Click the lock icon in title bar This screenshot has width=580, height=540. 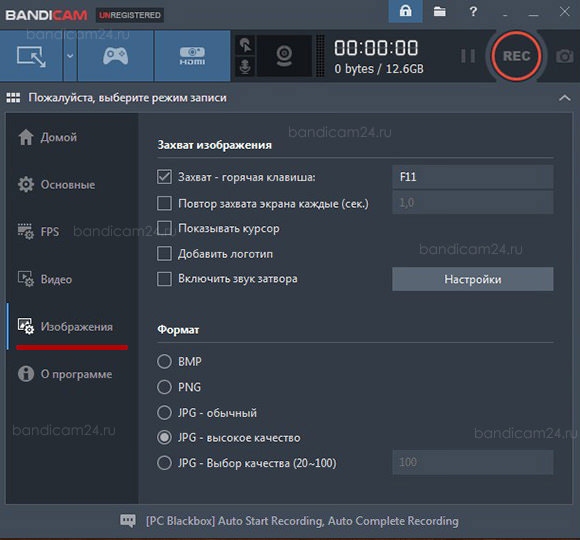pyautogui.click(x=405, y=11)
